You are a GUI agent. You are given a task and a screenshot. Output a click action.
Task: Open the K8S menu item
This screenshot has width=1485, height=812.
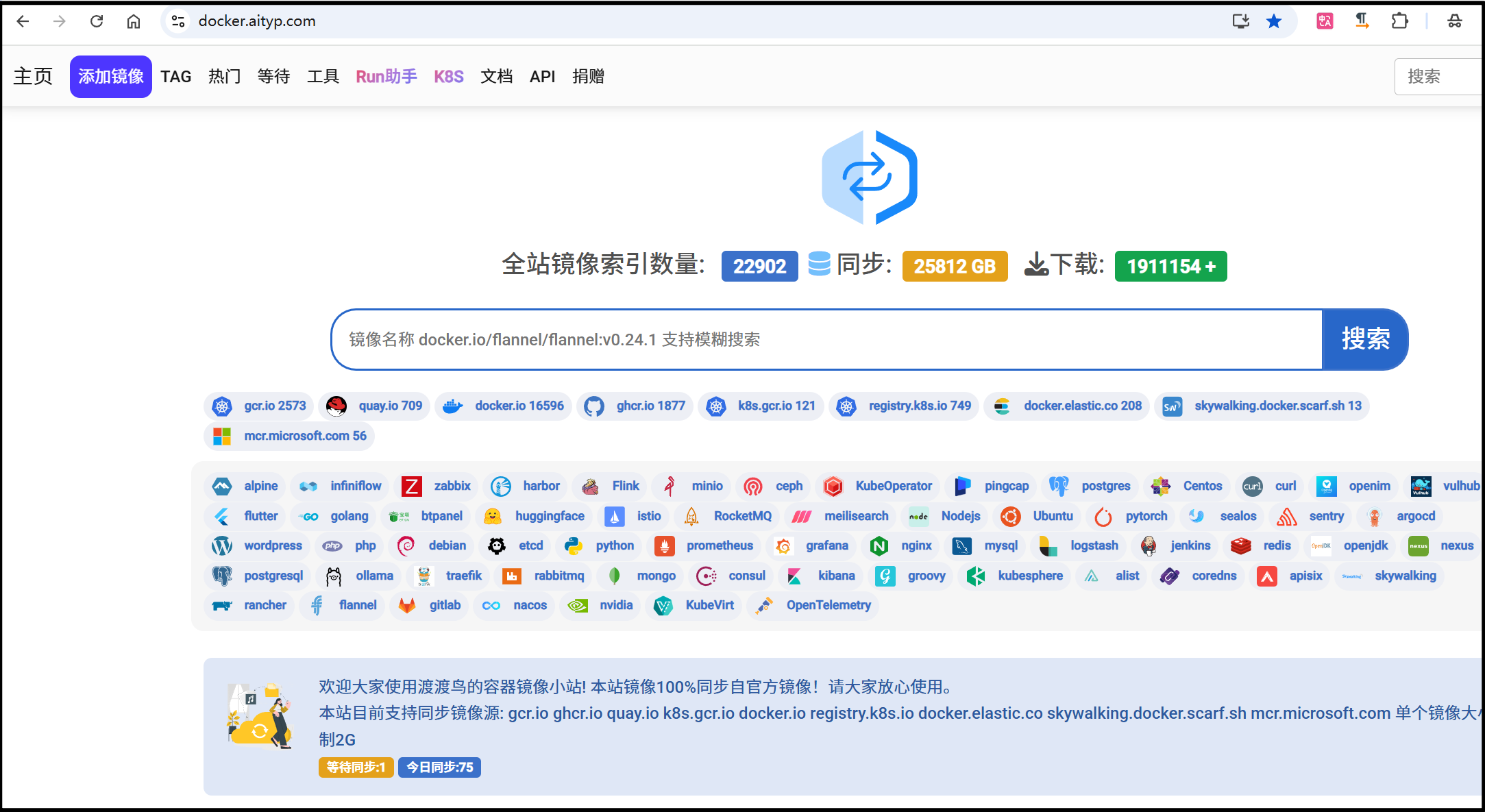click(449, 77)
